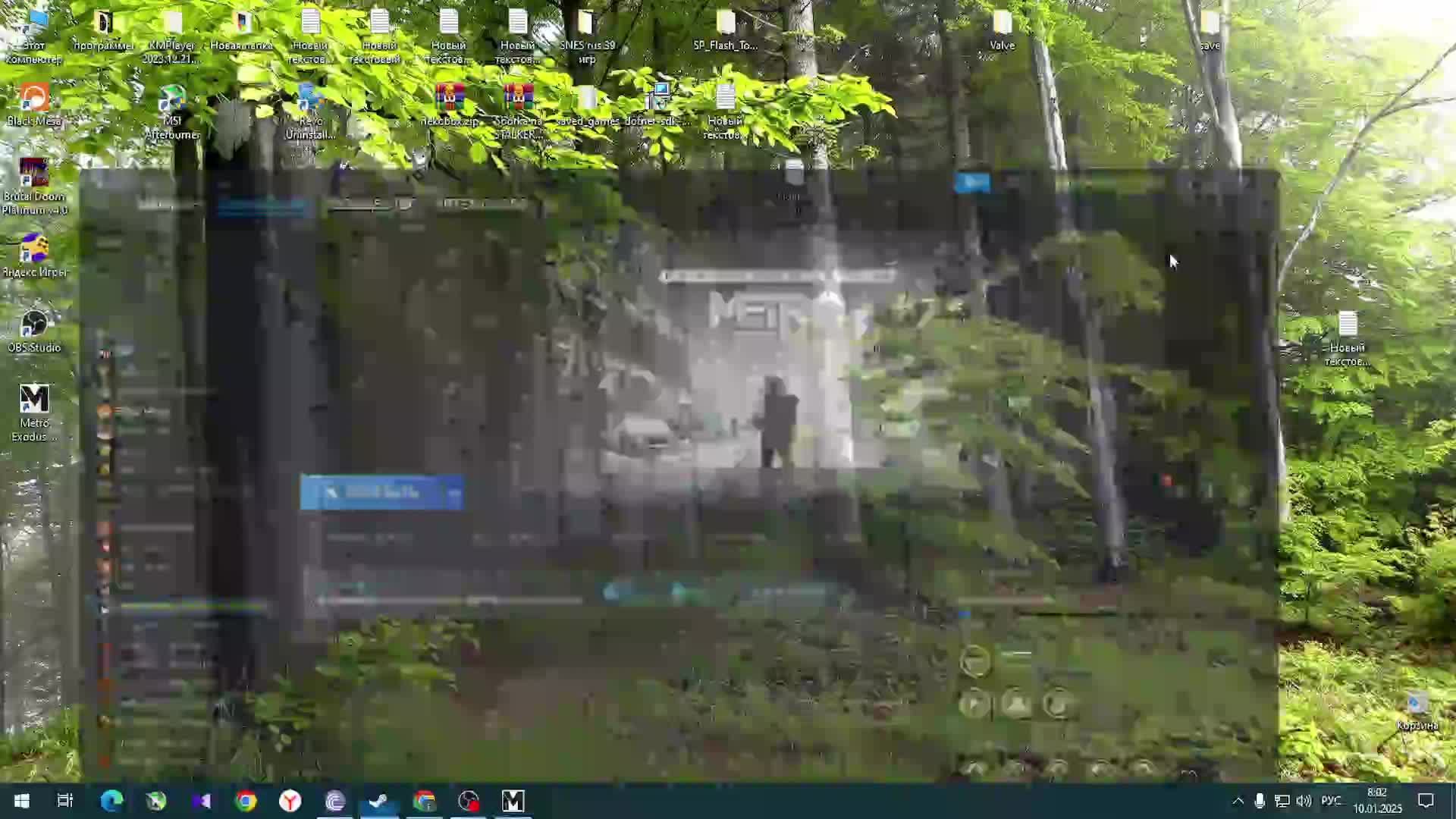Expand hidden system tray icons
The image size is (1456, 819).
tap(1238, 801)
